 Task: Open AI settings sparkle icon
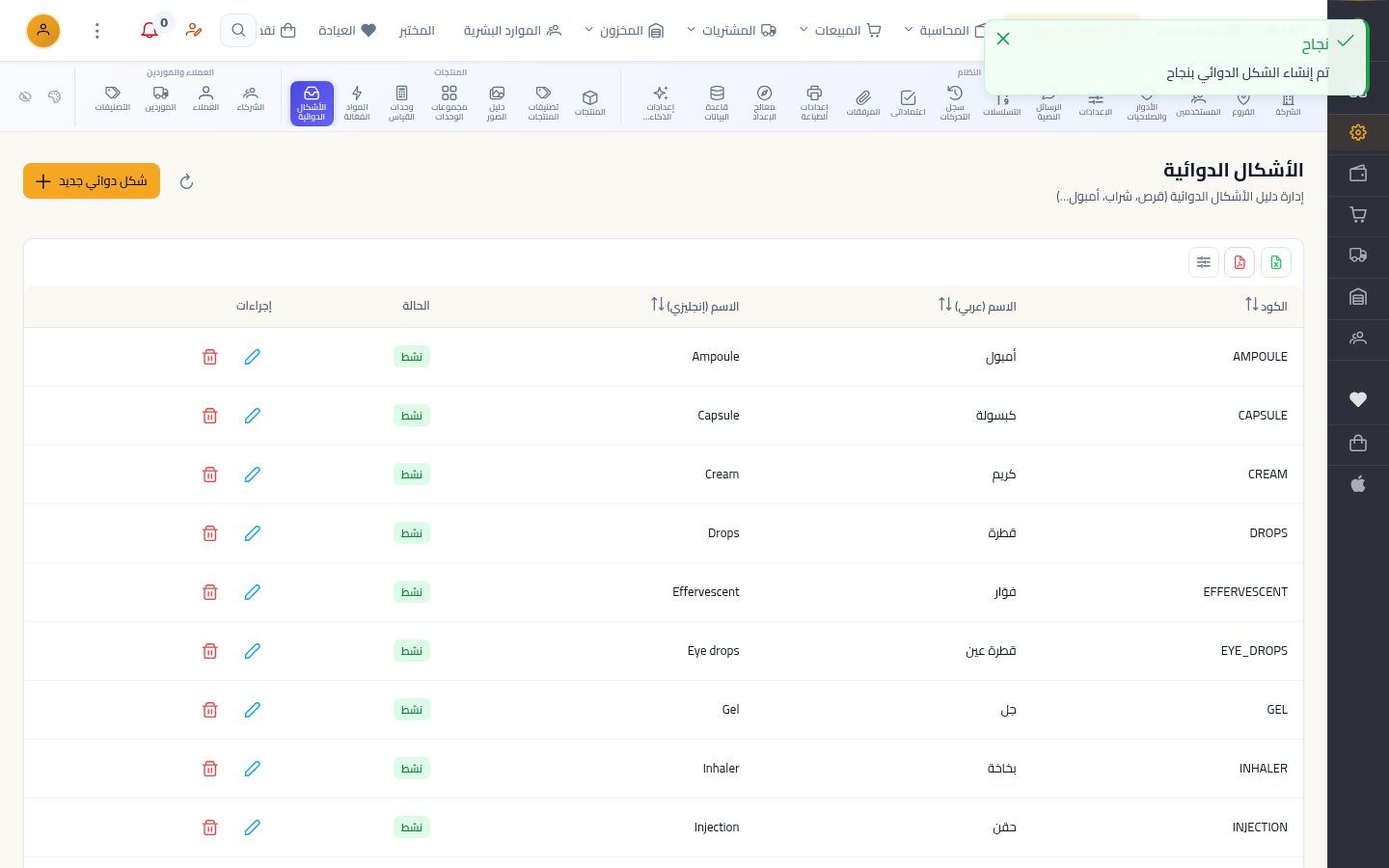[x=660, y=103]
